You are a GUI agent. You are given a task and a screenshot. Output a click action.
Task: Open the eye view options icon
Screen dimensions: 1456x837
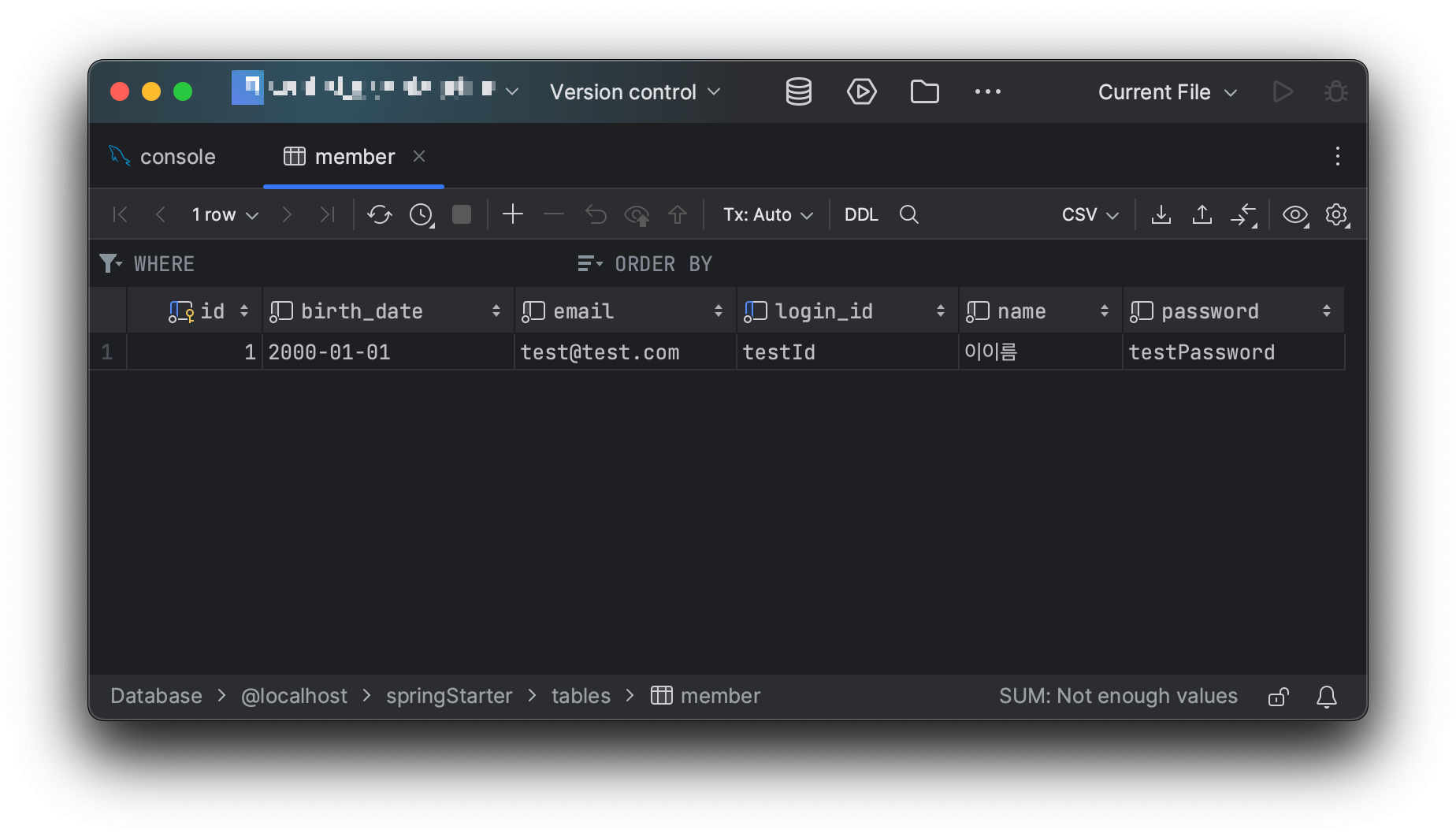[1296, 214]
